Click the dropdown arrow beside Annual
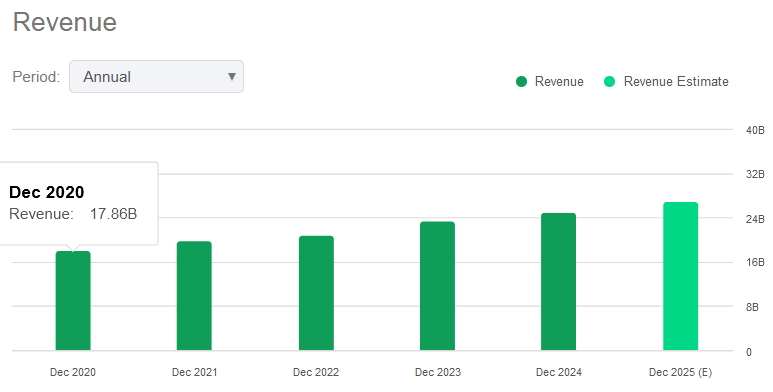This screenshot has height=392, width=773. (x=232, y=77)
